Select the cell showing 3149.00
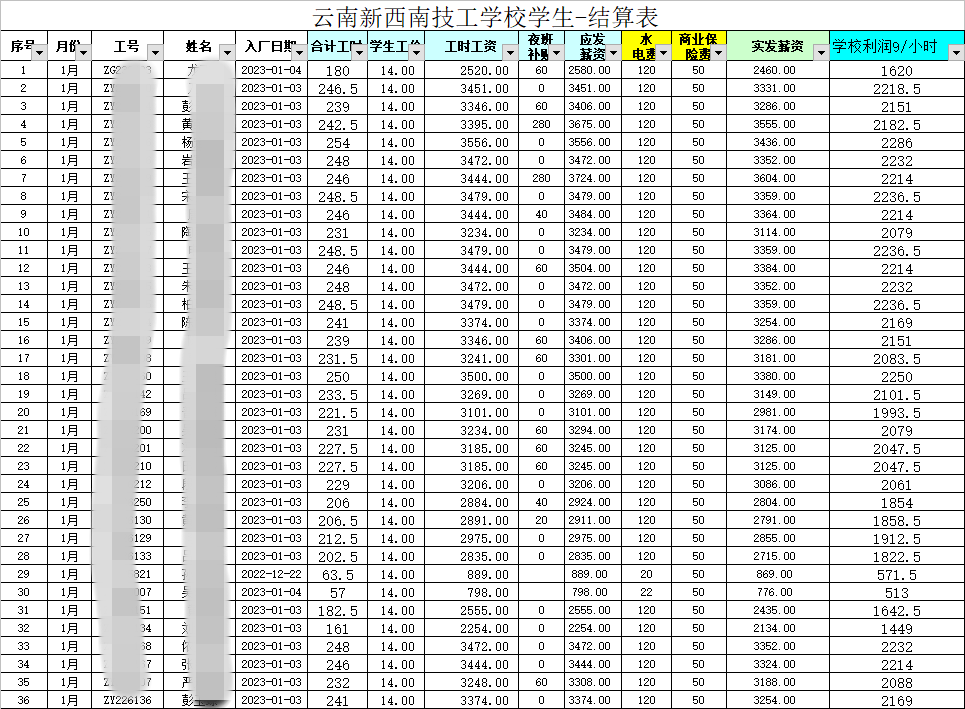Viewport: 965px width, 709px height. pos(778,394)
